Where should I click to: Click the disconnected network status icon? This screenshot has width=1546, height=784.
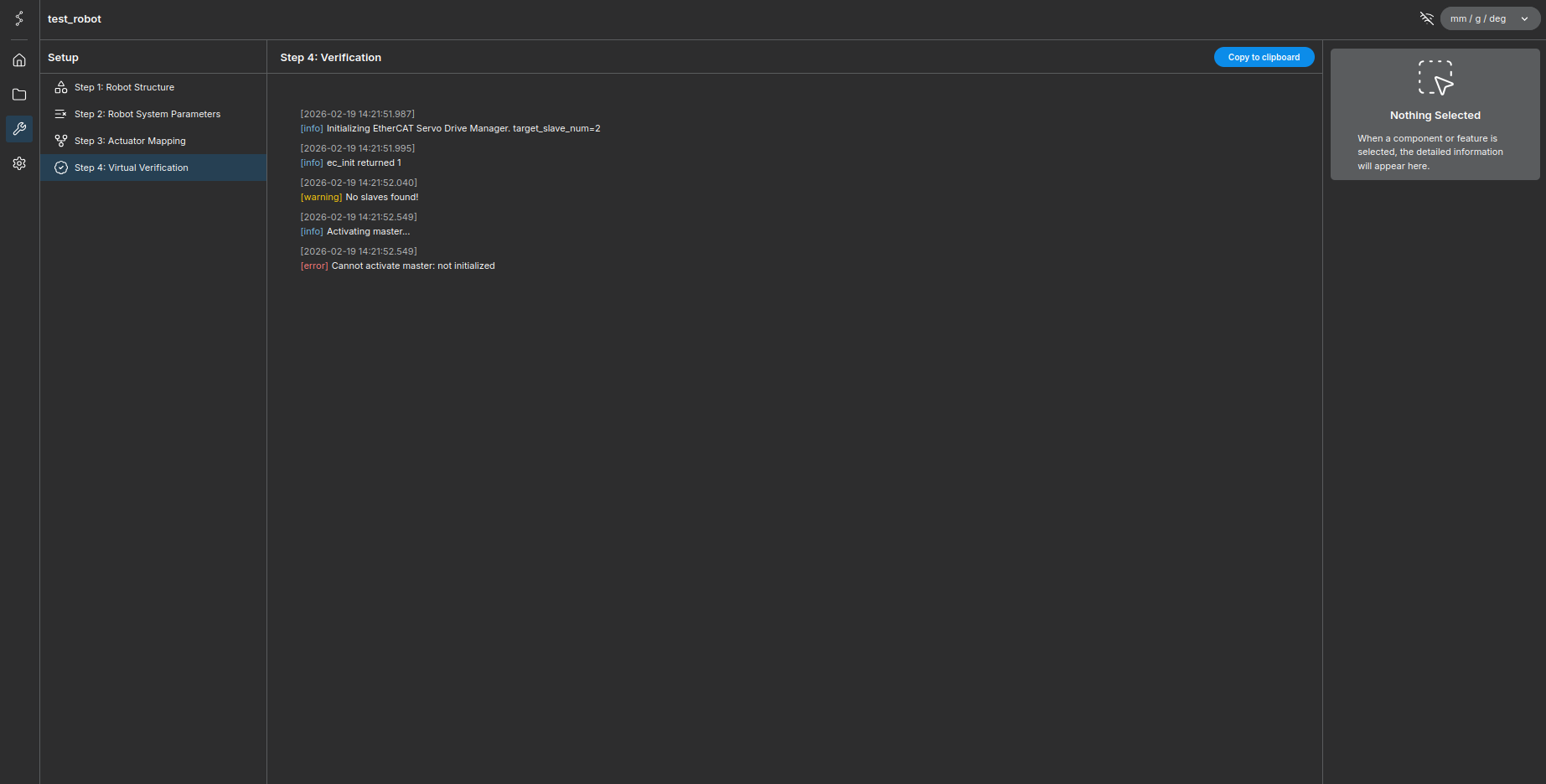point(1426,18)
